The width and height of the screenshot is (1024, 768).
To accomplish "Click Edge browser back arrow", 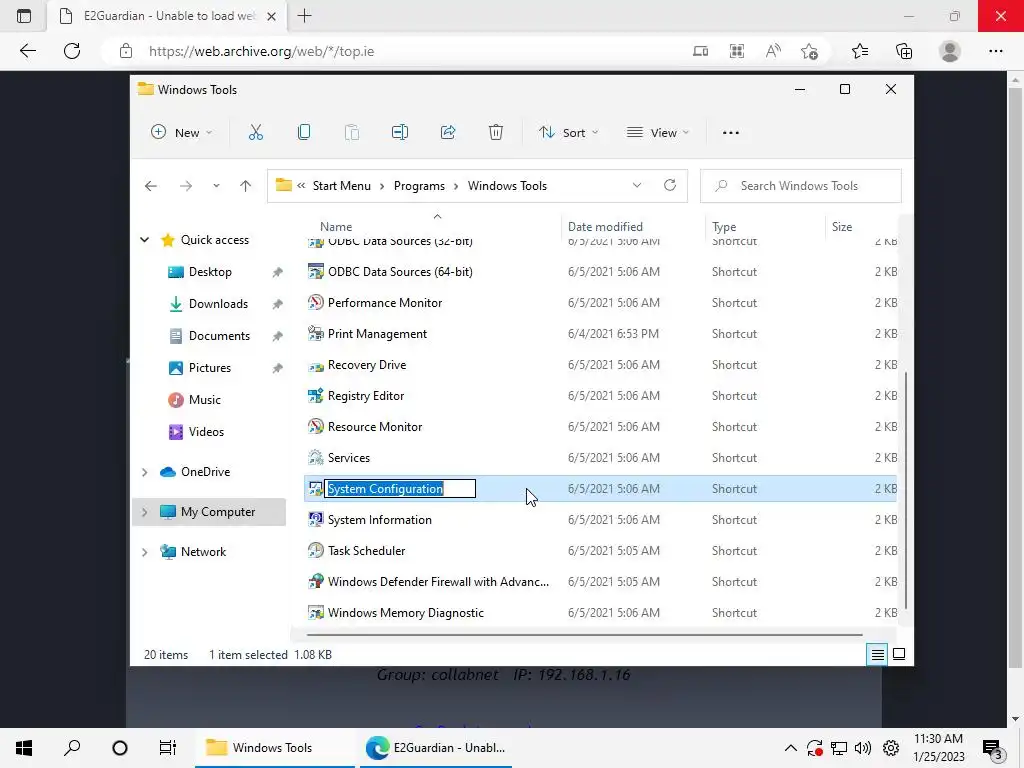I will pyautogui.click(x=27, y=51).
